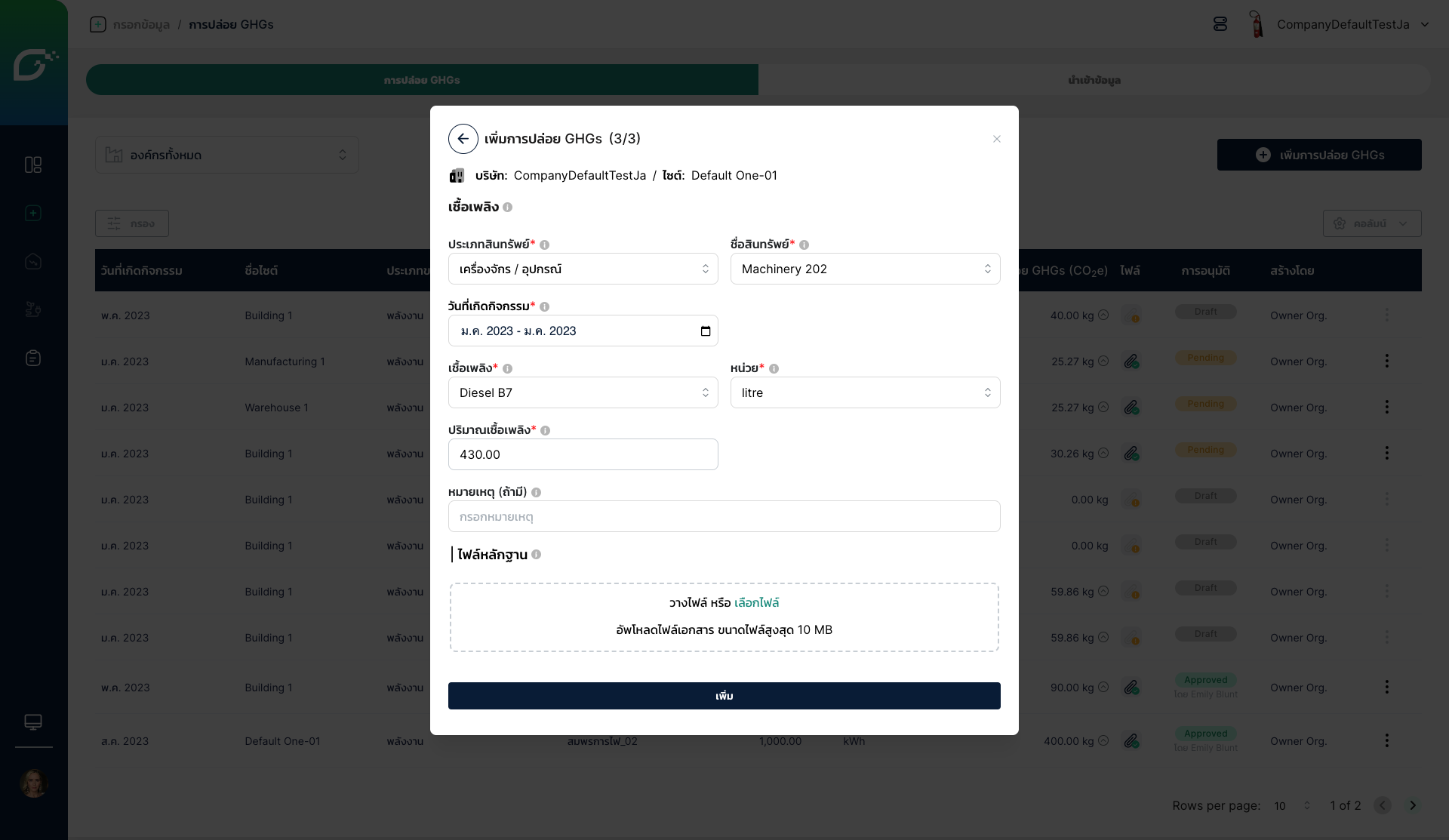Open the Diesel B7 fuel dropdown
The image size is (1449, 840).
click(x=583, y=392)
